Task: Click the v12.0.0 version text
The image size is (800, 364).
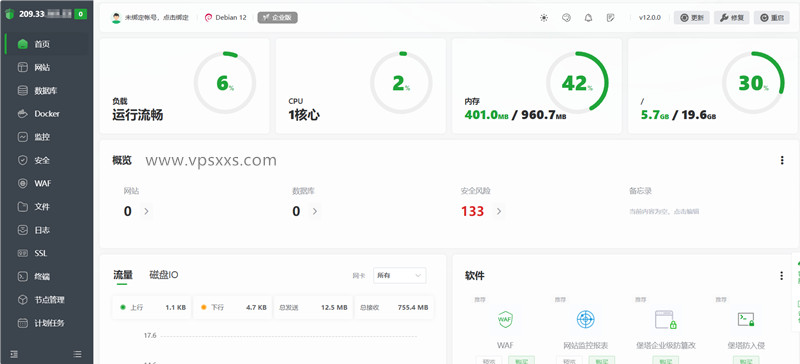Action: point(649,18)
